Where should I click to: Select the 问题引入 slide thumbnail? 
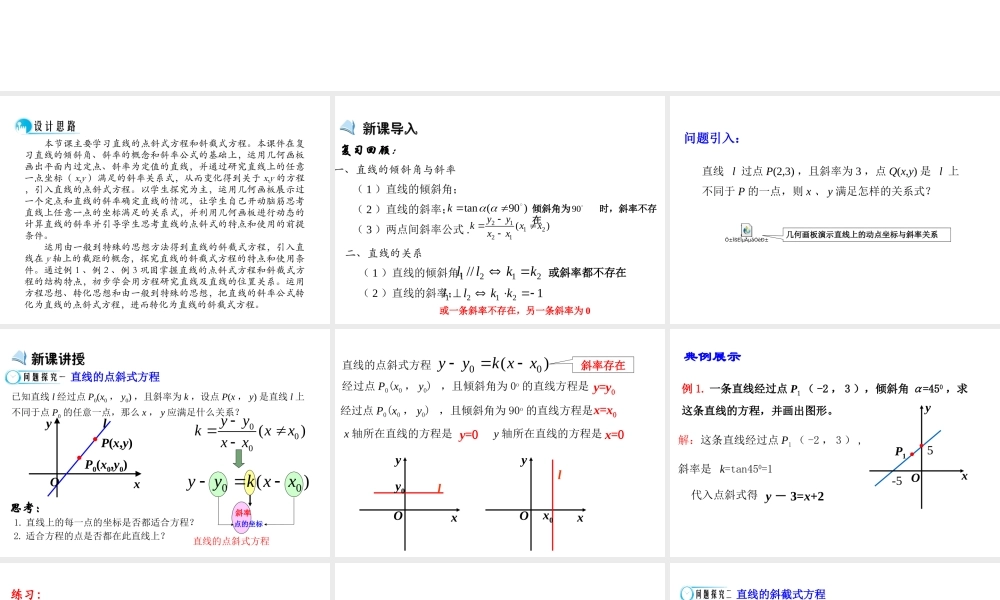[835, 210]
